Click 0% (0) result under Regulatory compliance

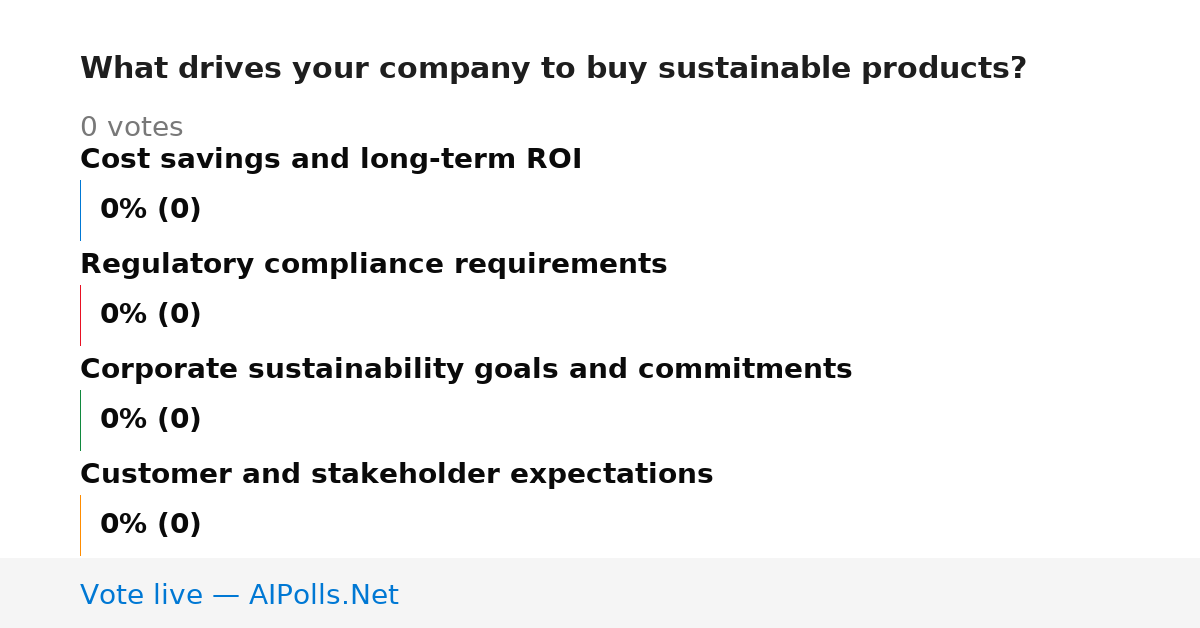150,315
